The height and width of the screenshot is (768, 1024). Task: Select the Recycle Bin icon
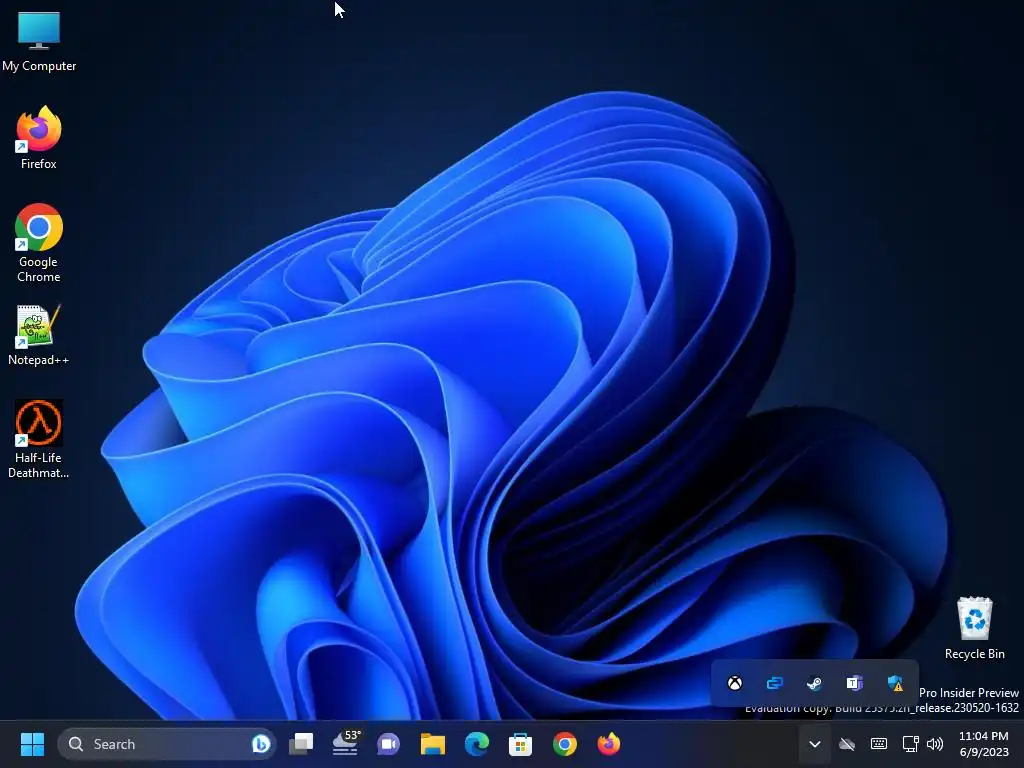pos(974,628)
